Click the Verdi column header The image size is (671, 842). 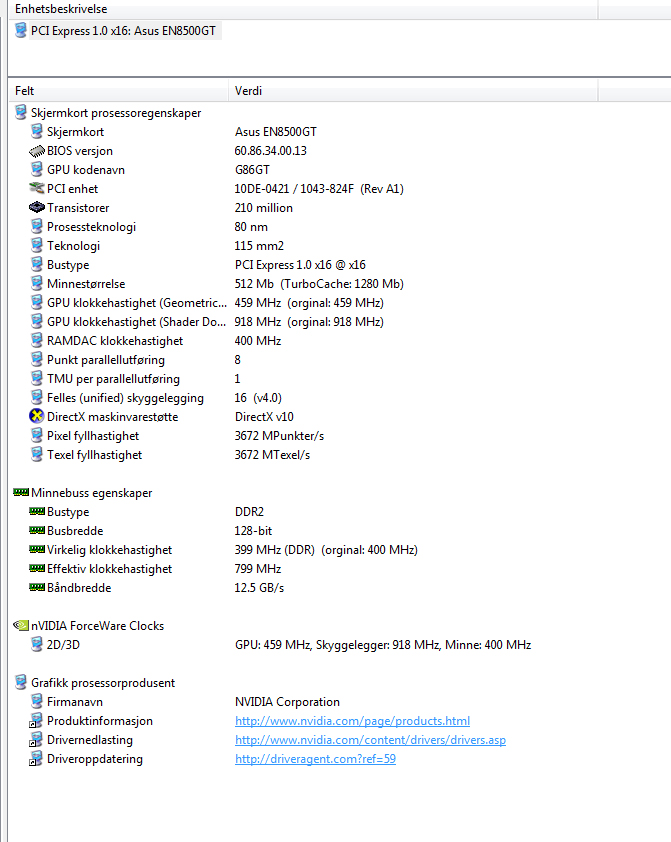point(413,91)
